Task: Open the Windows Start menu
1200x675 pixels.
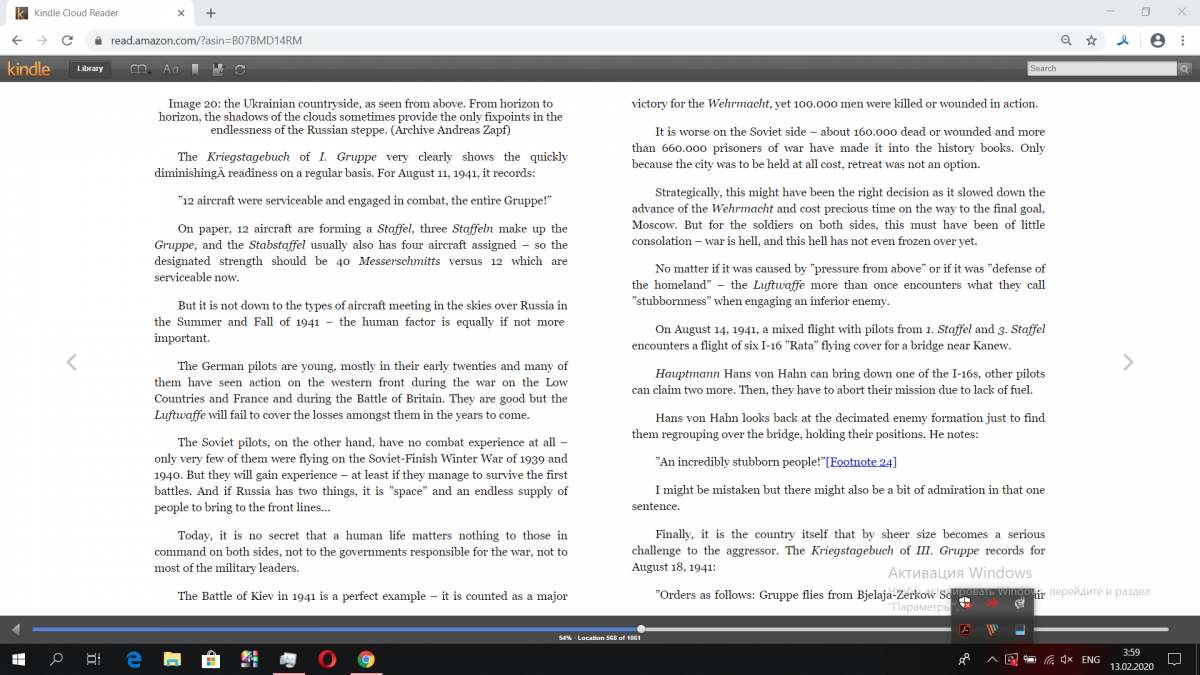Action: click(x=19, y=659)
